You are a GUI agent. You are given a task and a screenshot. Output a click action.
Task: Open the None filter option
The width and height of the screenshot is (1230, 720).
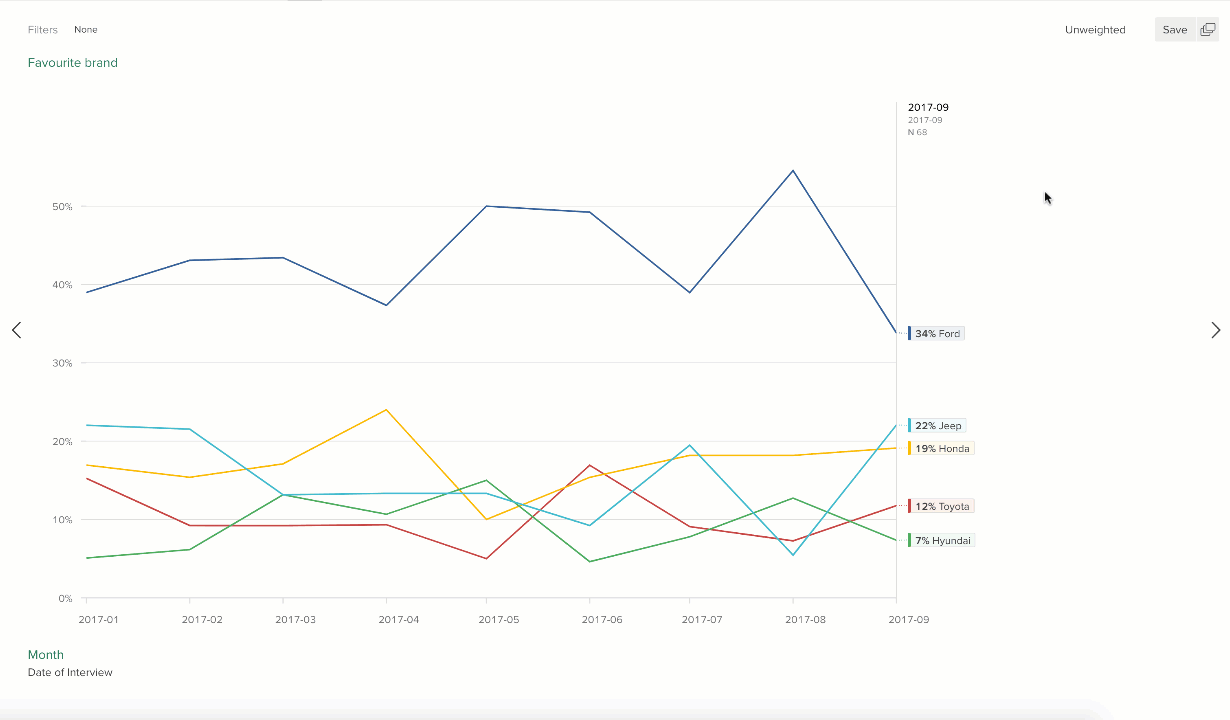tap(86, 29)
